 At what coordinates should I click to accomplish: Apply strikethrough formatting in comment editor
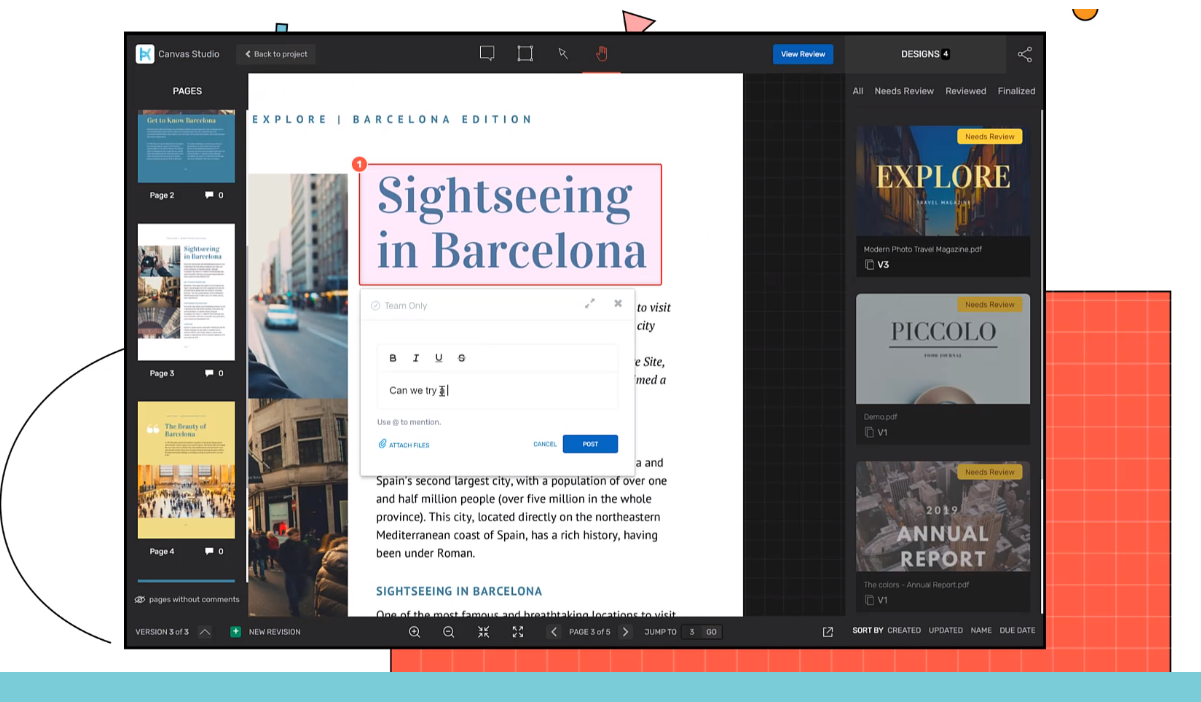[x=461, y=358]
